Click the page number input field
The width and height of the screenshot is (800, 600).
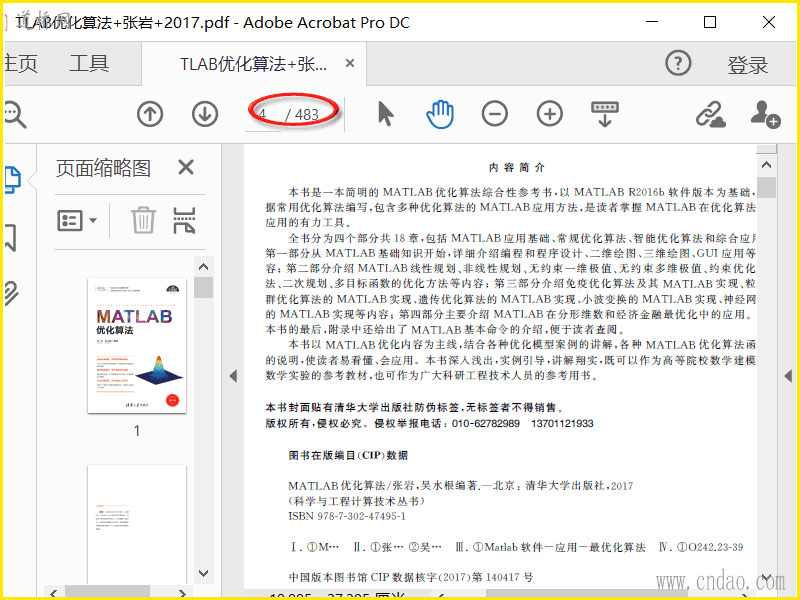(263, 115)
